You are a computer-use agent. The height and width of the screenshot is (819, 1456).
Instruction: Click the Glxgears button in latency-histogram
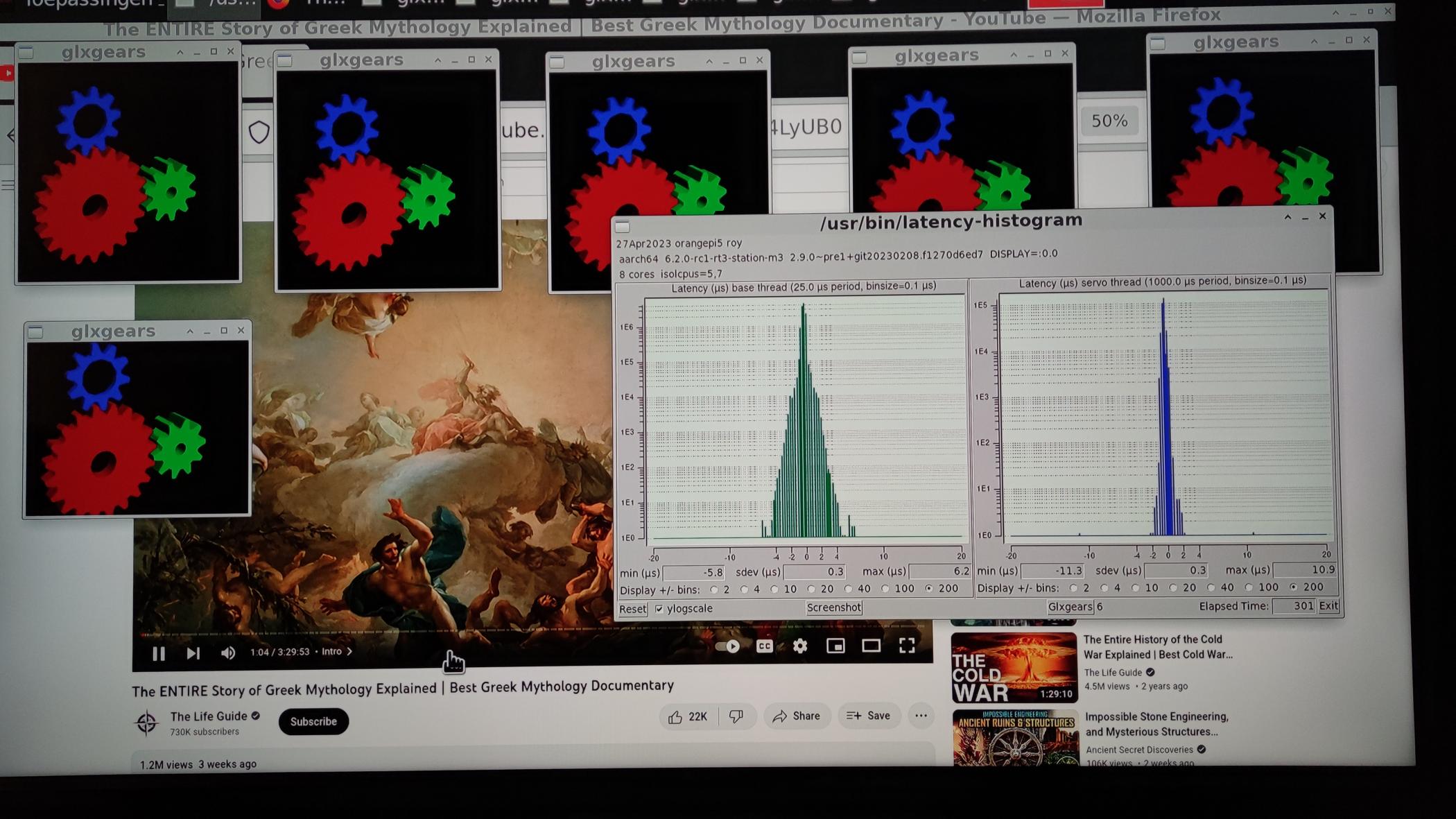coord(1070,607)
